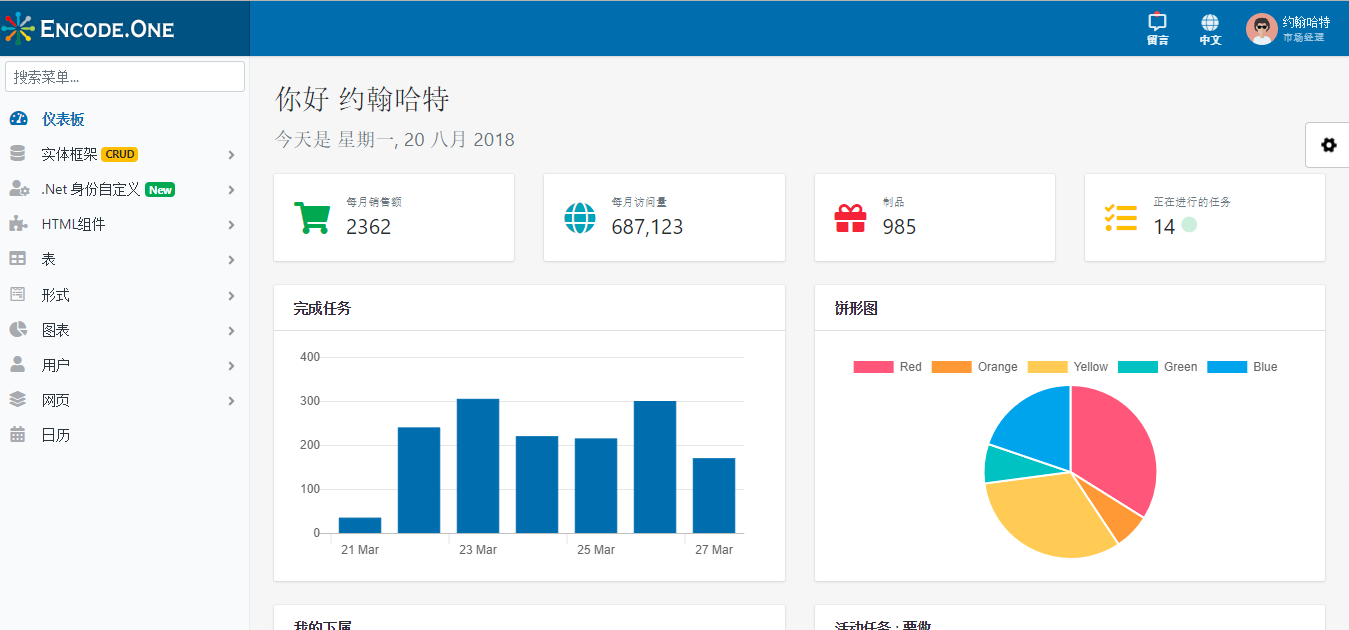
Task: Click the 形式 form icon
Action: tap(17, 295)
